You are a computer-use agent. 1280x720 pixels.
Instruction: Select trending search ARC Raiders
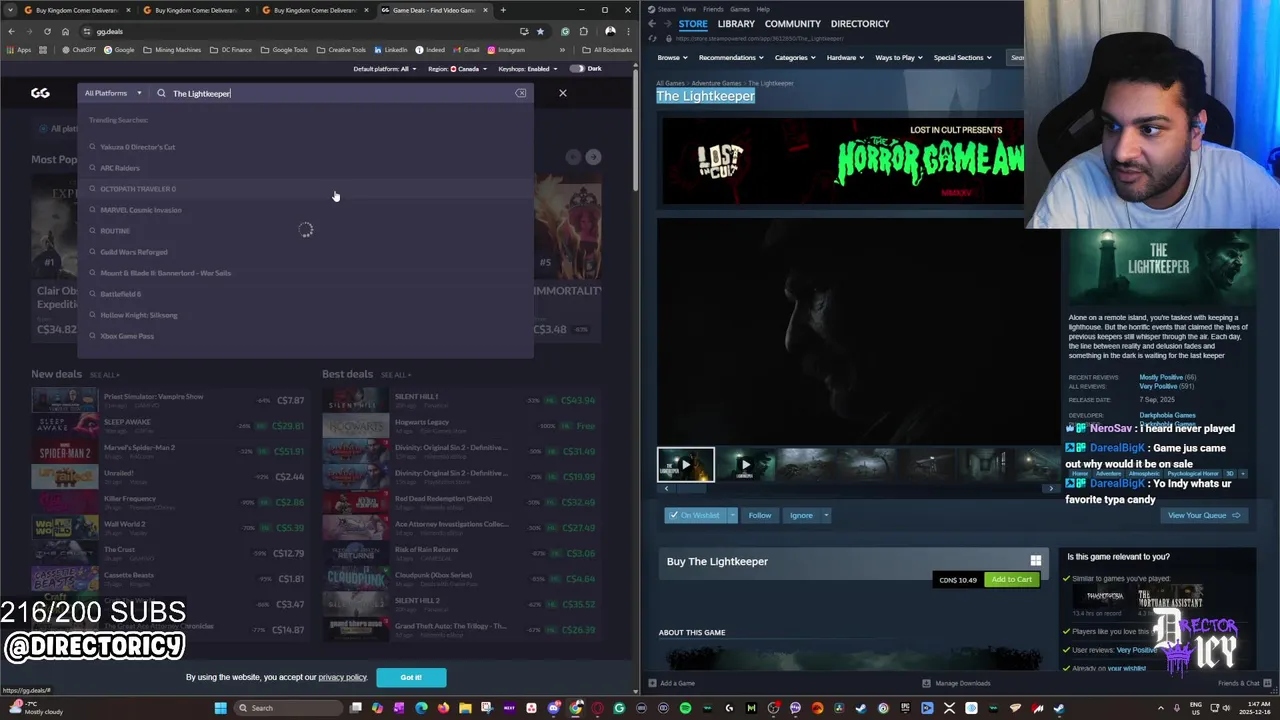click(x=120, y=168)
